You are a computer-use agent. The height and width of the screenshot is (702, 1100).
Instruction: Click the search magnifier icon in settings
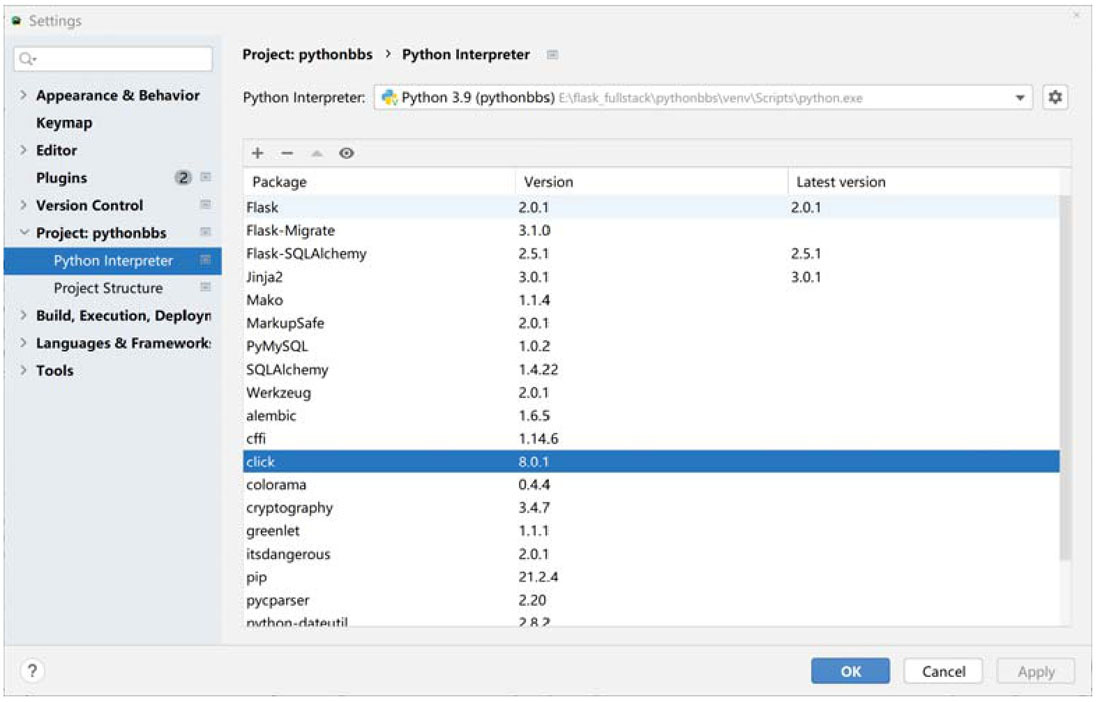(27, 59)
